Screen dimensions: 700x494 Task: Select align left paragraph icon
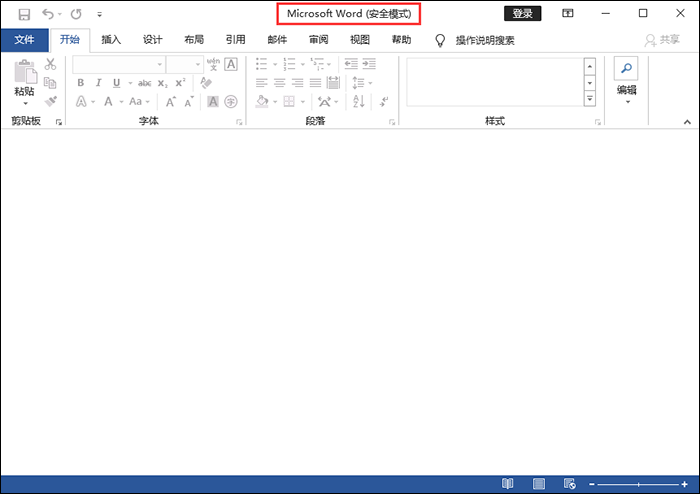coord(262,83)
